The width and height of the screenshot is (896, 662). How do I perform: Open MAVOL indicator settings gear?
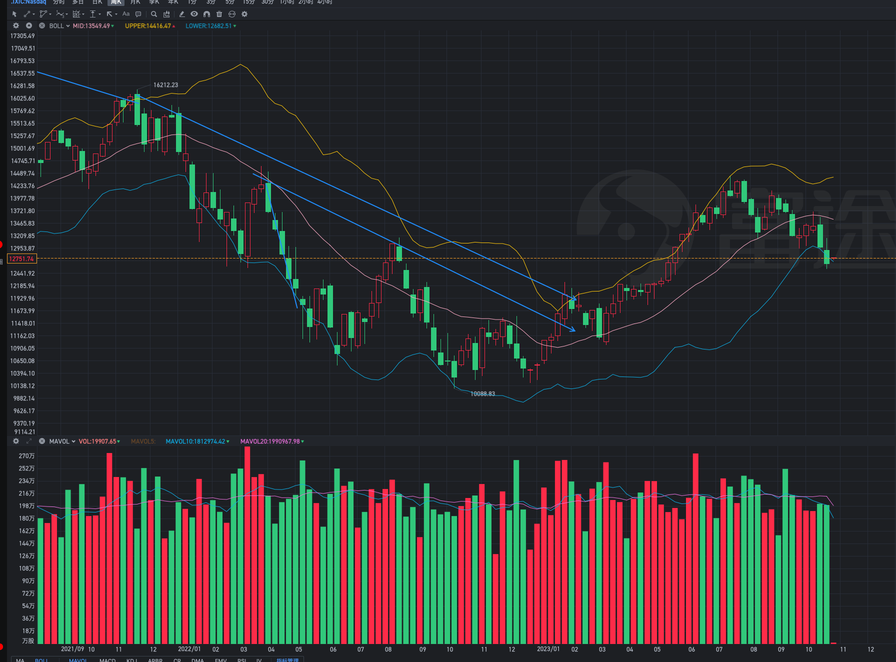tap(15, 441)
